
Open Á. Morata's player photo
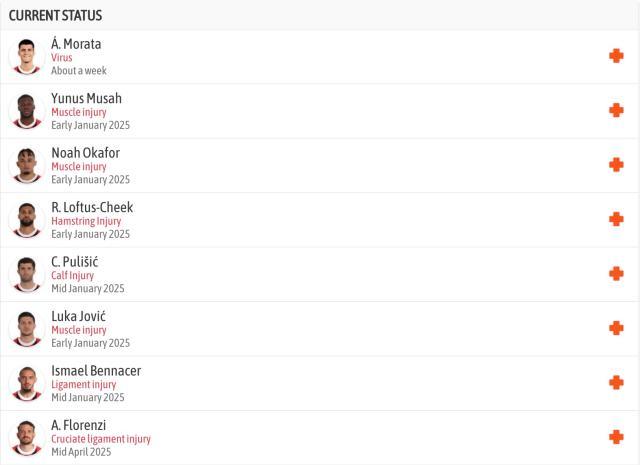26,56
